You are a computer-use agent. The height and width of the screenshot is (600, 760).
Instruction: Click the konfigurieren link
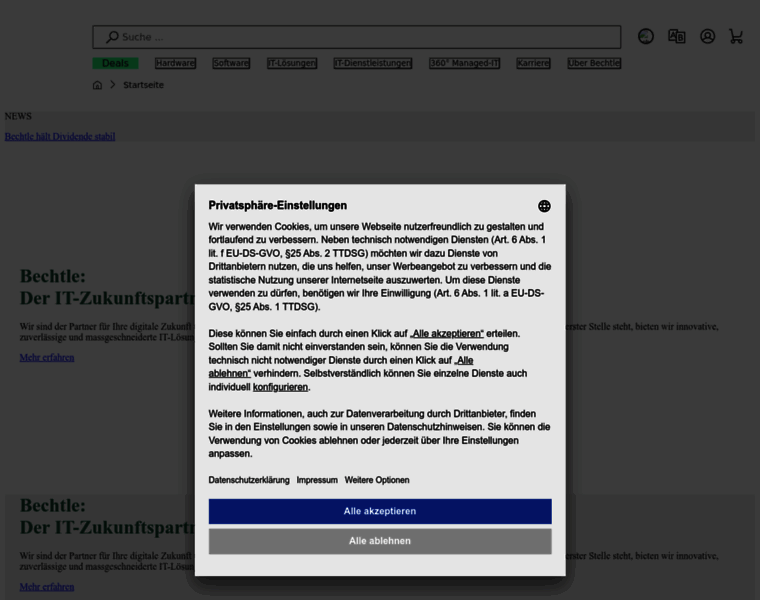coord(280,387)
